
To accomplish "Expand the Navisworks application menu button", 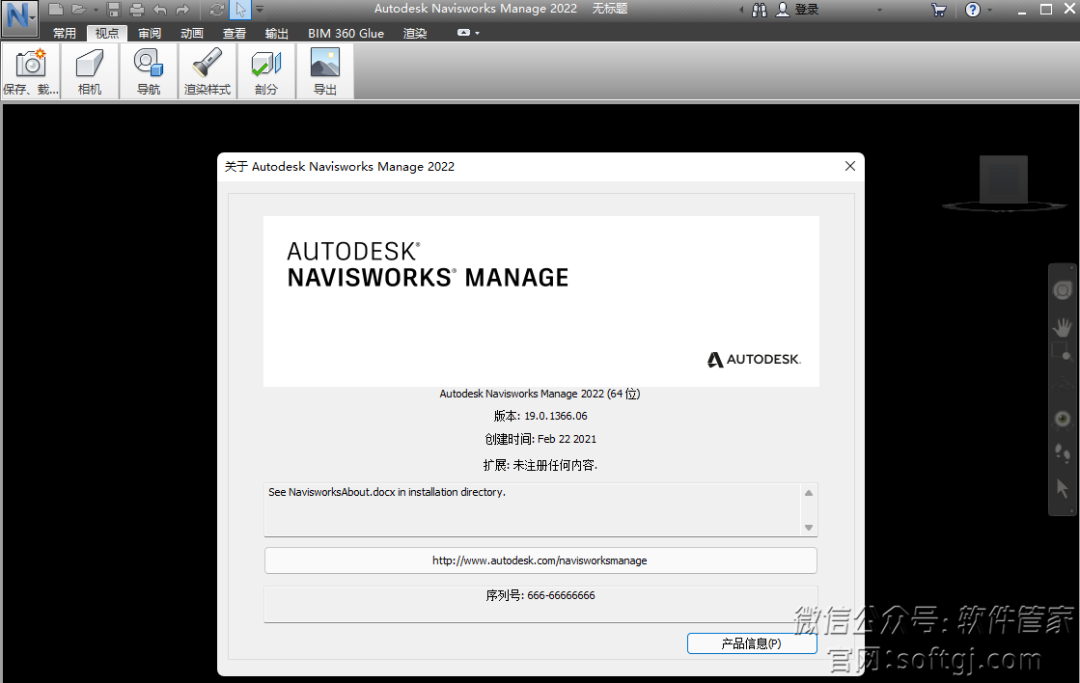I will tap(19, 18).
